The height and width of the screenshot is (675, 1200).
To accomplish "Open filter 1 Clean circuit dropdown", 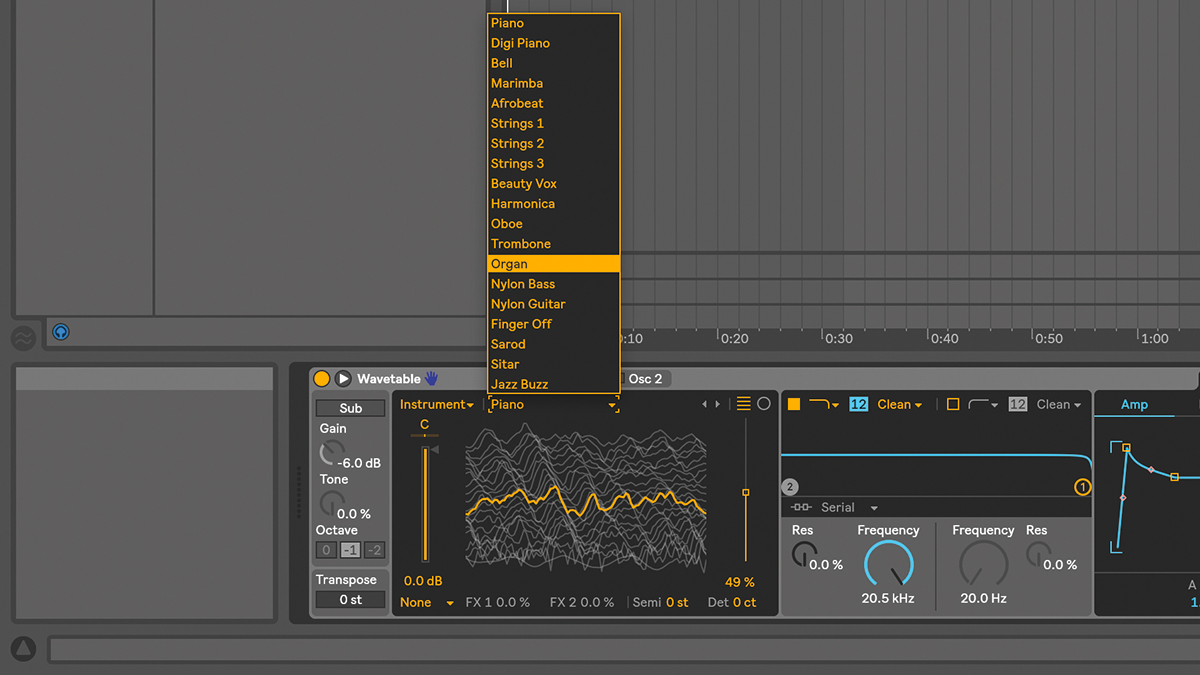I will coord(900,404).
